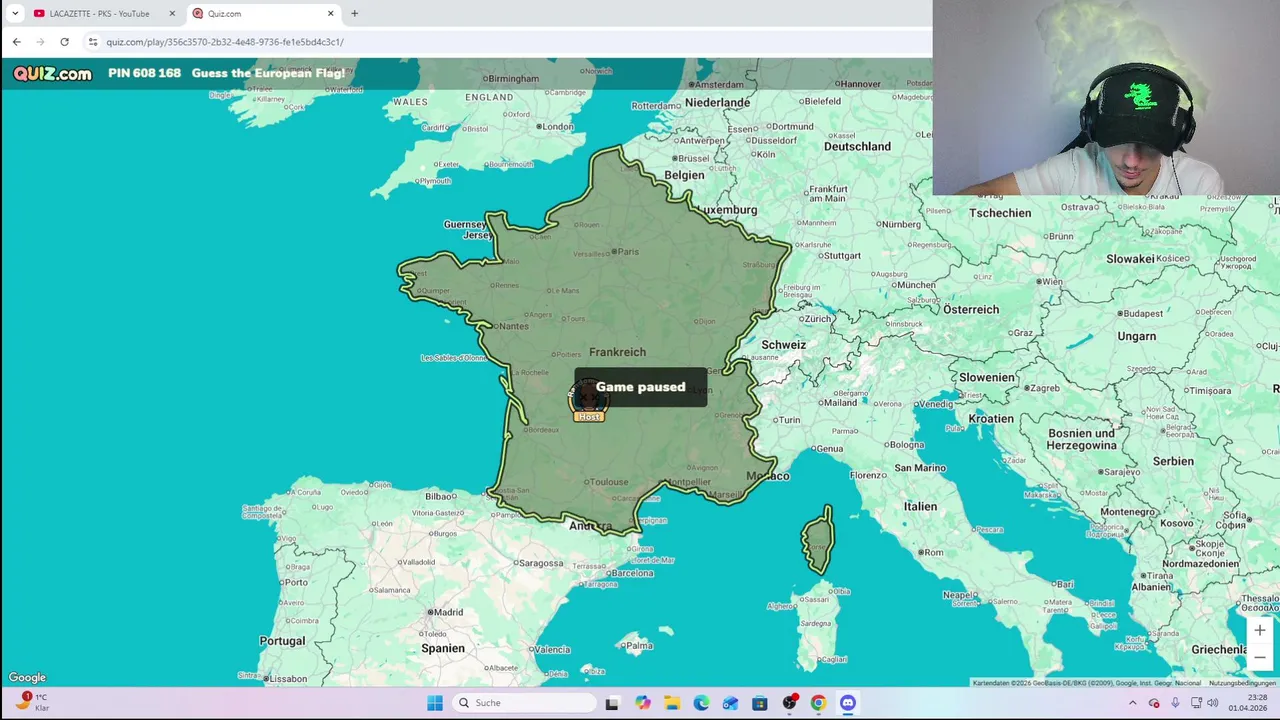Screen dimensions: 1280x720
Task: Click the London city label
Action: click(x=555, y=127)
